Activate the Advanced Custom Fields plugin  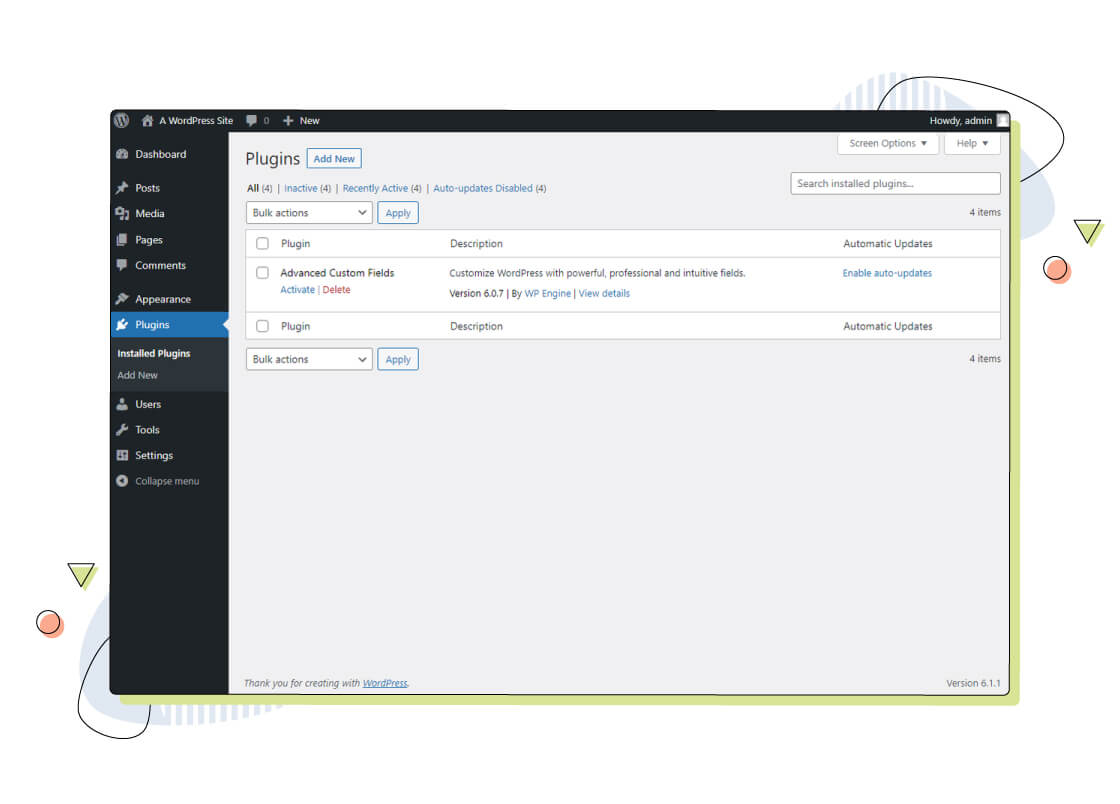coord(297,290)
